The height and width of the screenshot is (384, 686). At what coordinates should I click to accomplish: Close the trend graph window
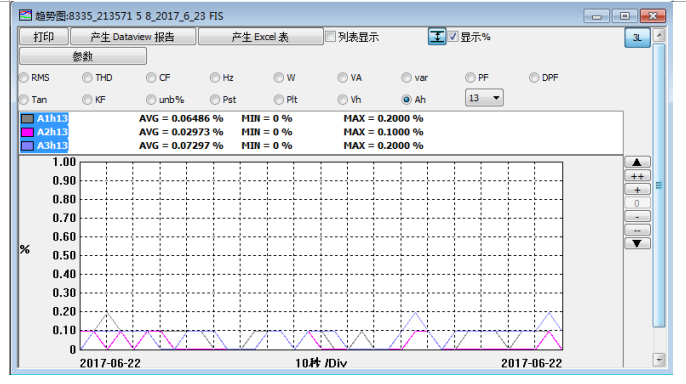653,16
